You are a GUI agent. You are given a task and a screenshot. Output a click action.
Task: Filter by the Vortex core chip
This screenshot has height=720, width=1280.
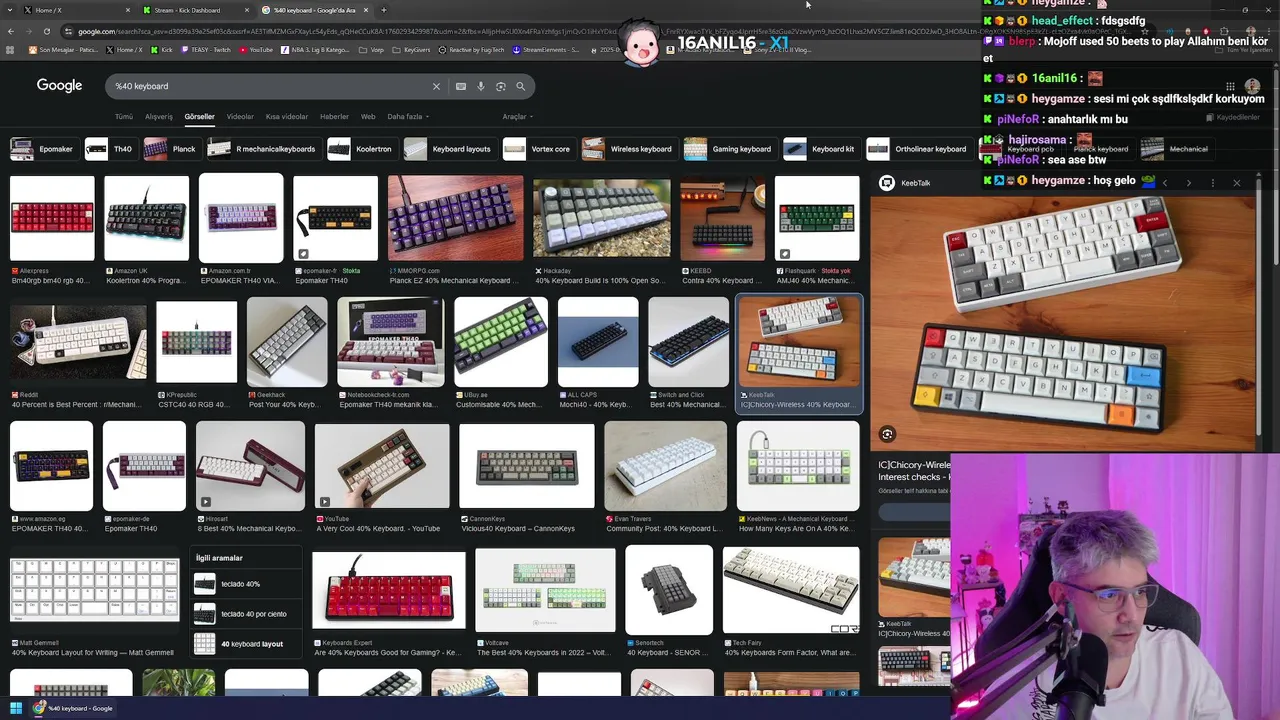click(538, 149)
